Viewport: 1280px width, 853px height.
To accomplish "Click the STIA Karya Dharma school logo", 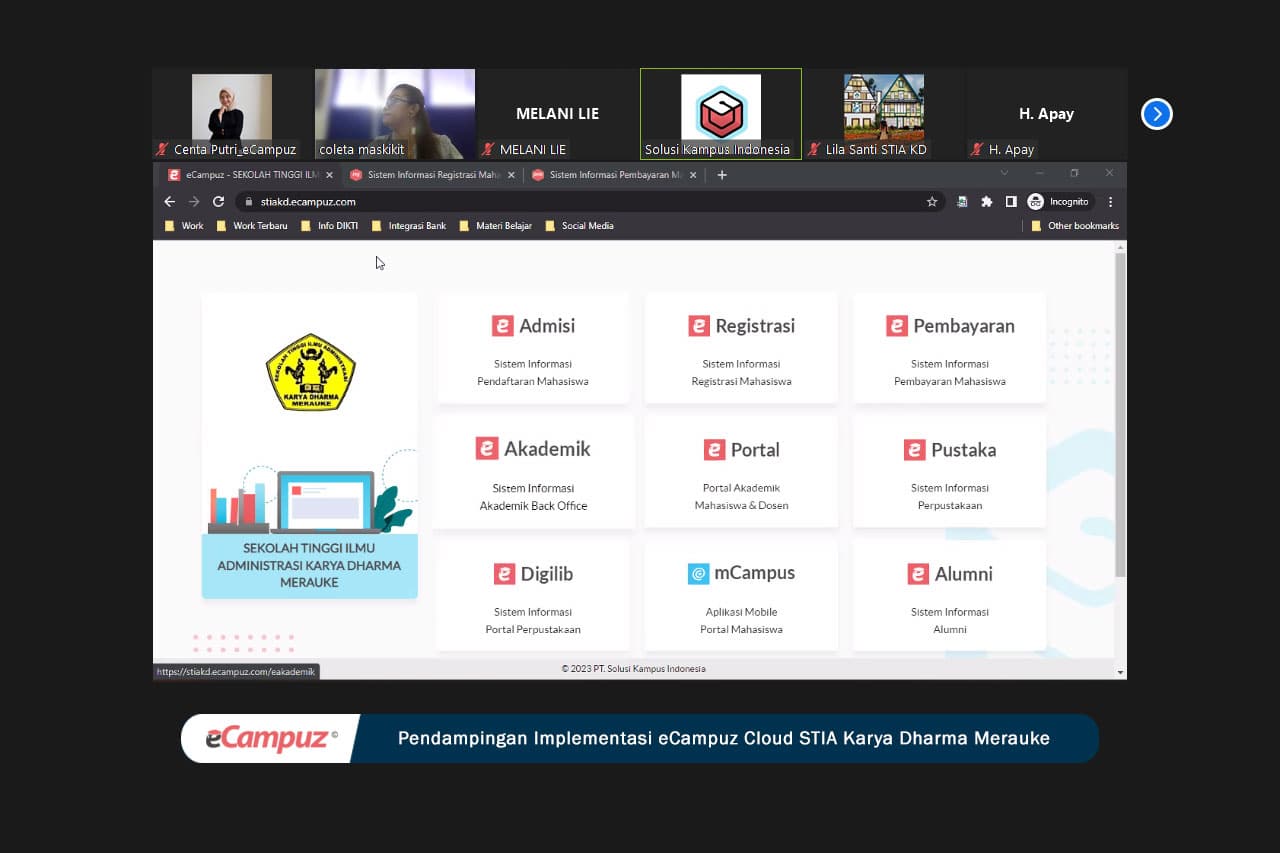I will 310,372.
